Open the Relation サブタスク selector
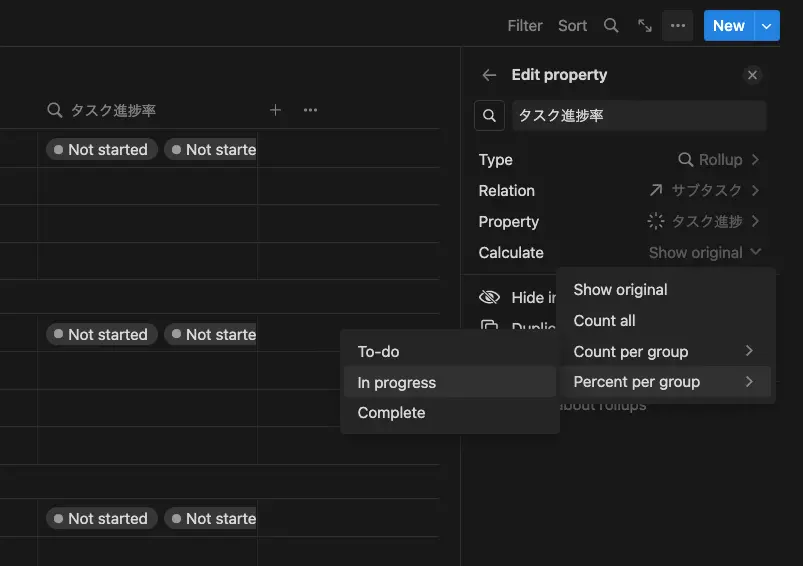Image resolution: width=803 pixels, height=566 pixels. tap(703, 191)
